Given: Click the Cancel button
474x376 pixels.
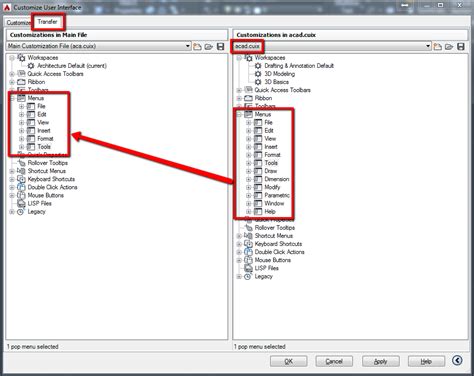Looking at the screenshot, I should pos(334,361).
